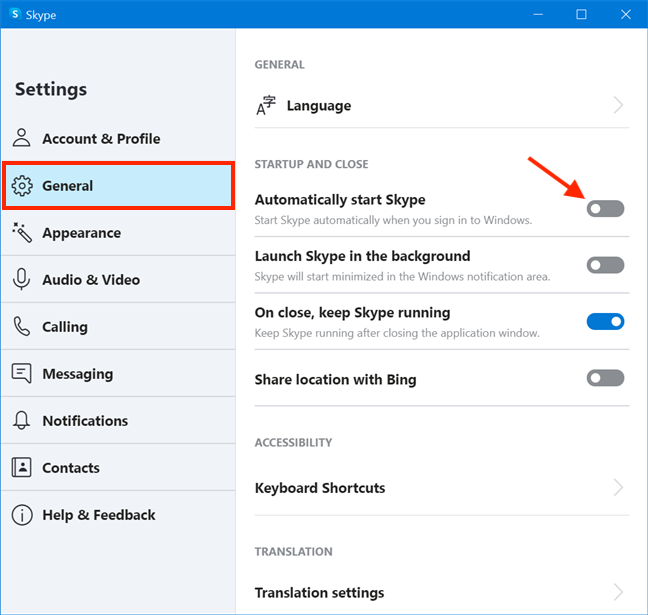Click the Appearance magic wand icon

click(22, 233)
